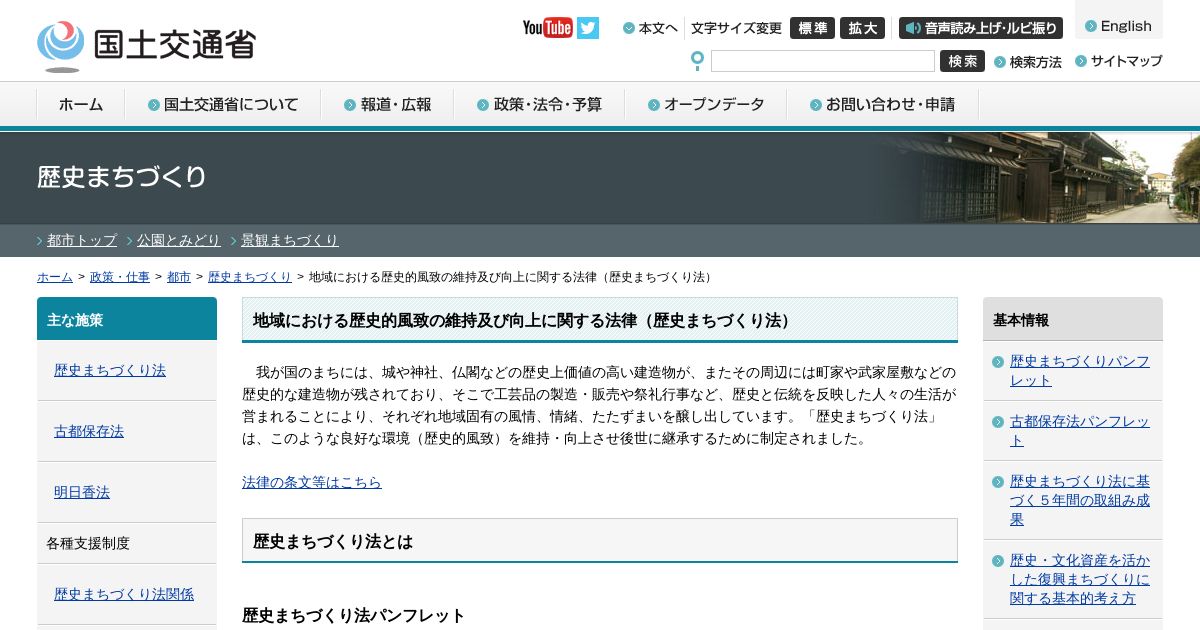Click the 歴史まちづくり法パンフレット subheading
Screen dimensions: 1200x630
pyautogui.click(x=354, y=615)
